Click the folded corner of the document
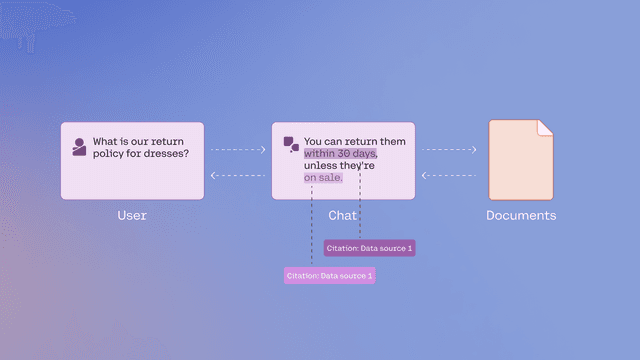The width and height of the screenshot is (640, 360). click(545, 127)
